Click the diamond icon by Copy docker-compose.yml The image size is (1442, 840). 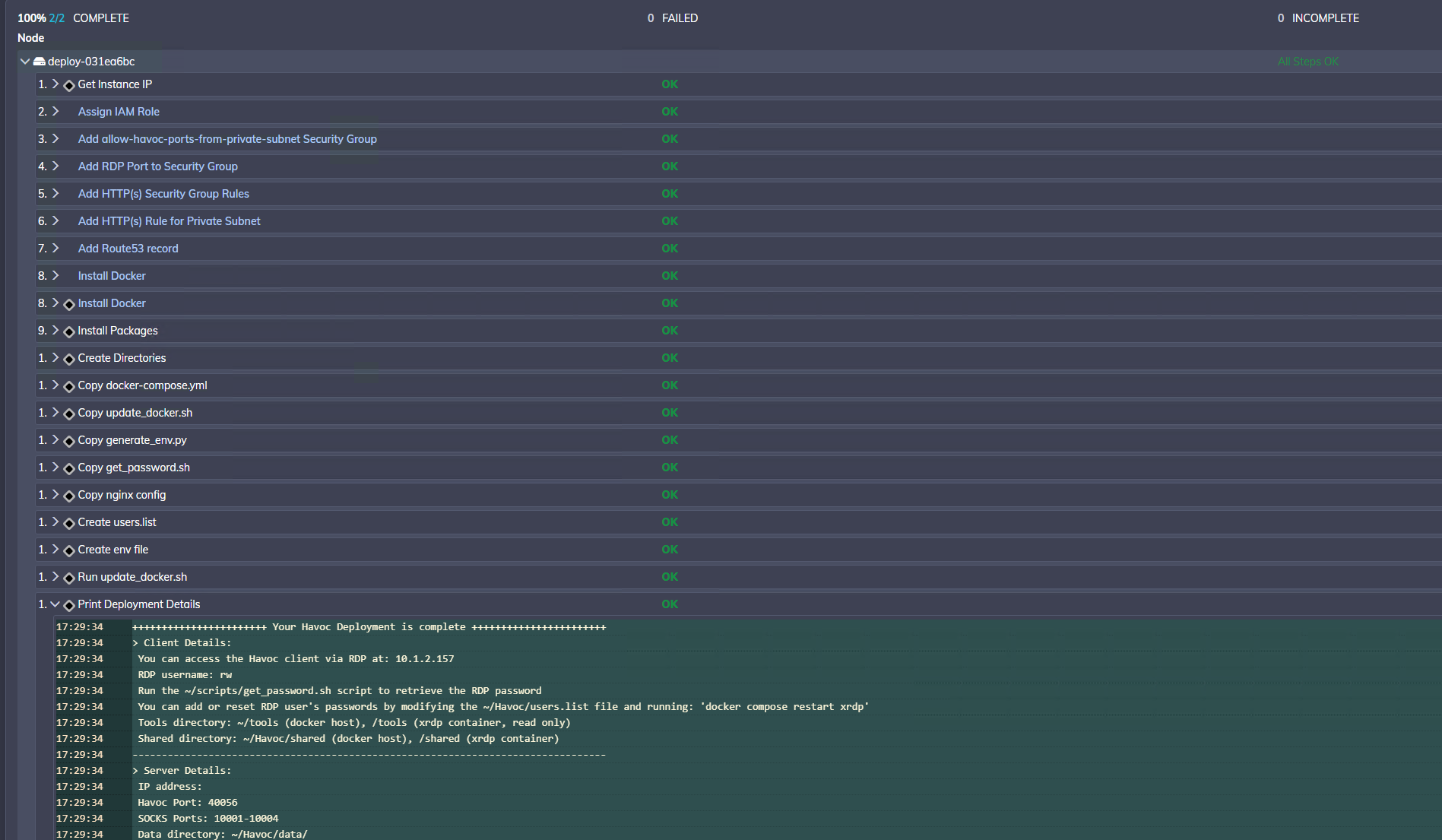tap(69, 386)
